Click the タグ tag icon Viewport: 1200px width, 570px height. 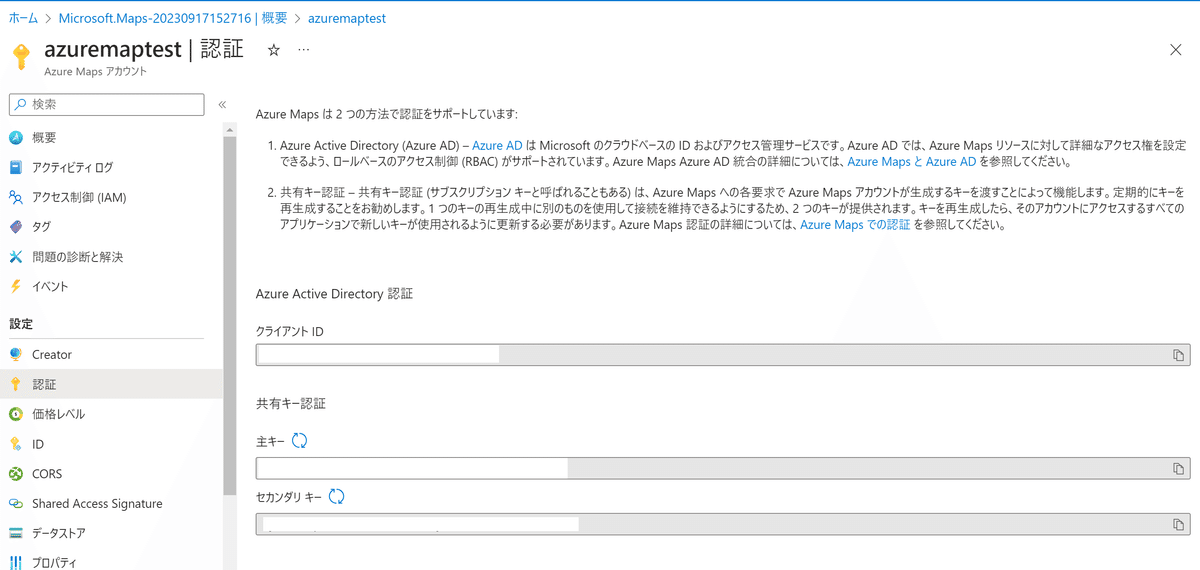pyautogui.click(x=15, y=227)
